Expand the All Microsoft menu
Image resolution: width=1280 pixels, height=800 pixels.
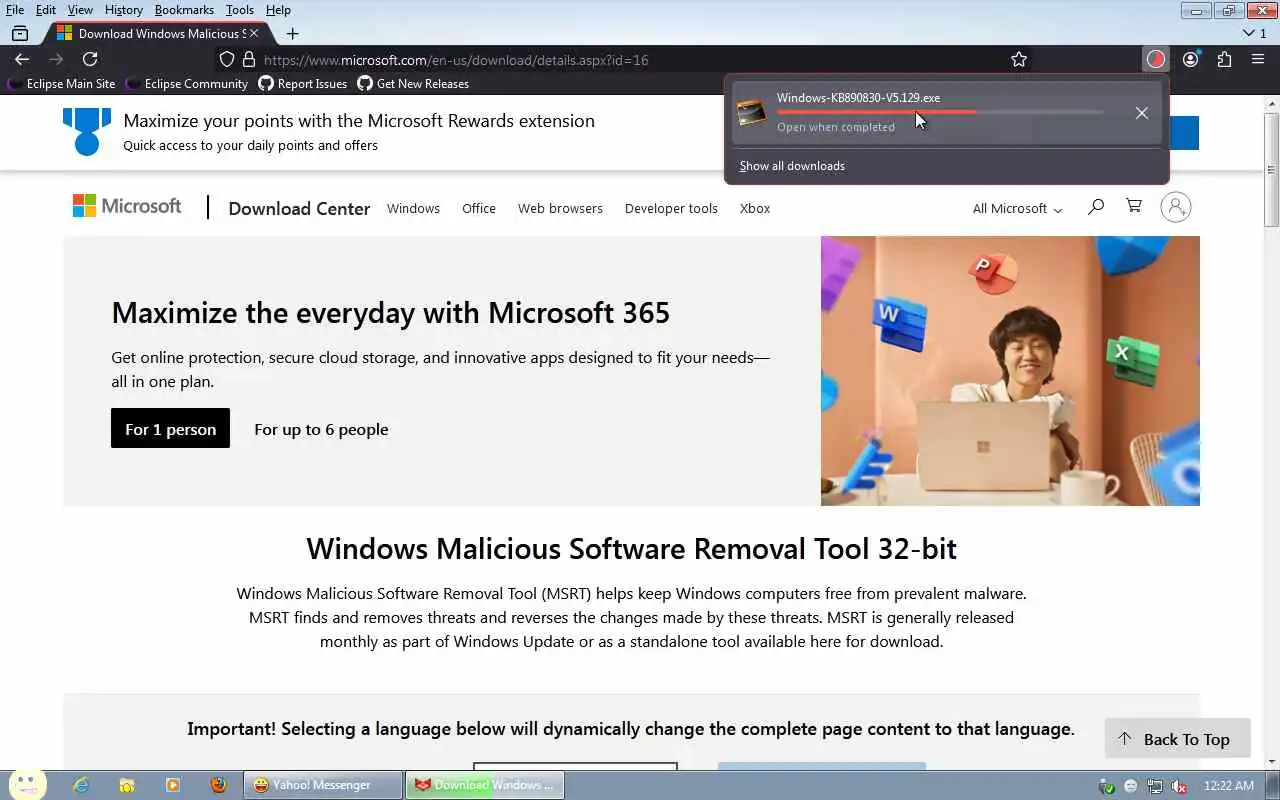1017,208
